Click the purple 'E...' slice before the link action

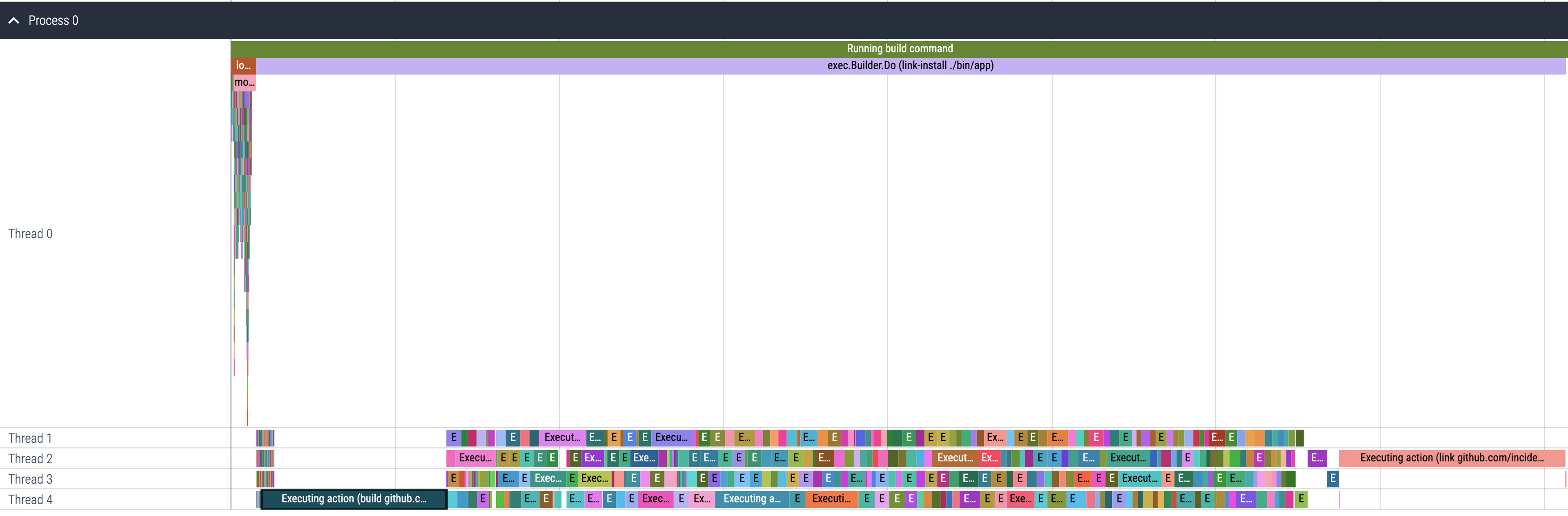tap(1316, 458)
